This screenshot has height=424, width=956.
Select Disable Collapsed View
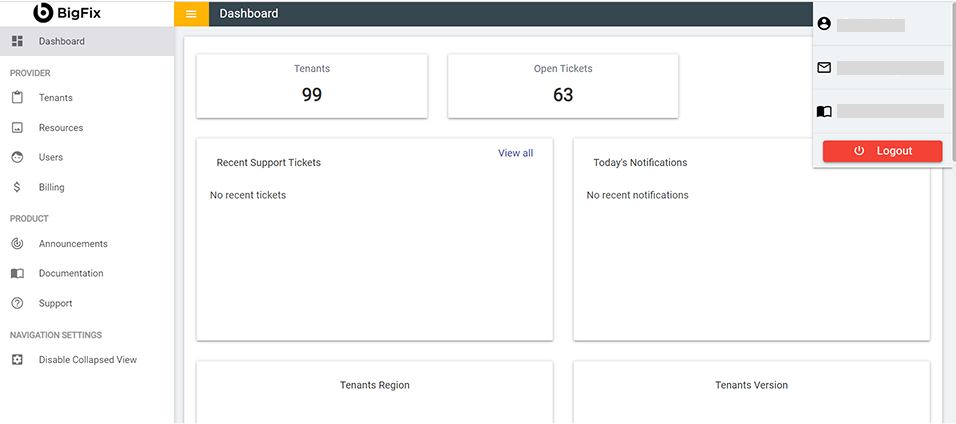tap(87, 360)
